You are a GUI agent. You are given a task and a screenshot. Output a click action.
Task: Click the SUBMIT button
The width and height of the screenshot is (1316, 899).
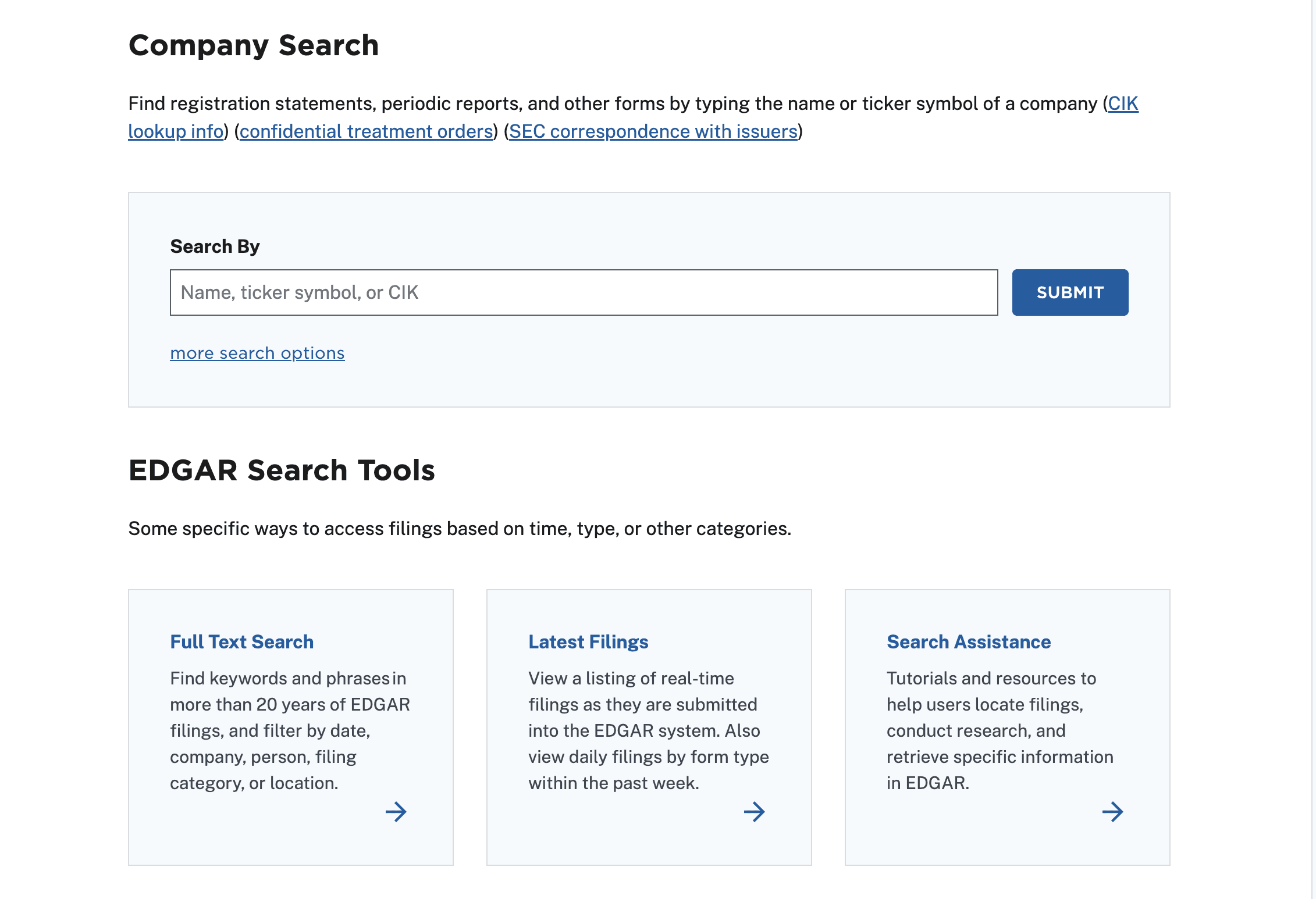pyautogui.click(x=1070, y=292)
